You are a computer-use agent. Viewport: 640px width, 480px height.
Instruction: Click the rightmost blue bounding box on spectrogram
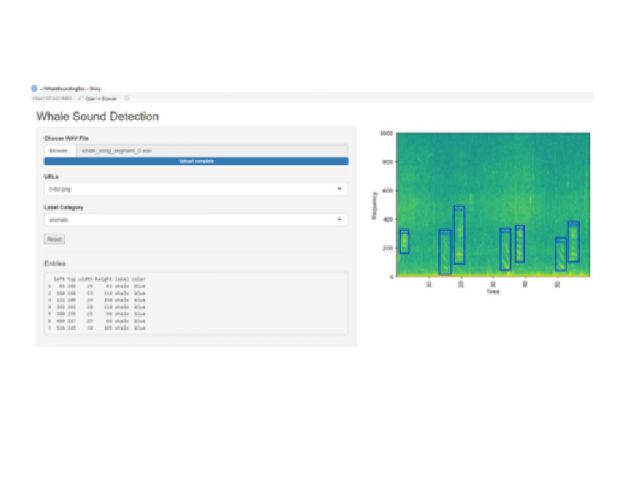pos(574,241)
